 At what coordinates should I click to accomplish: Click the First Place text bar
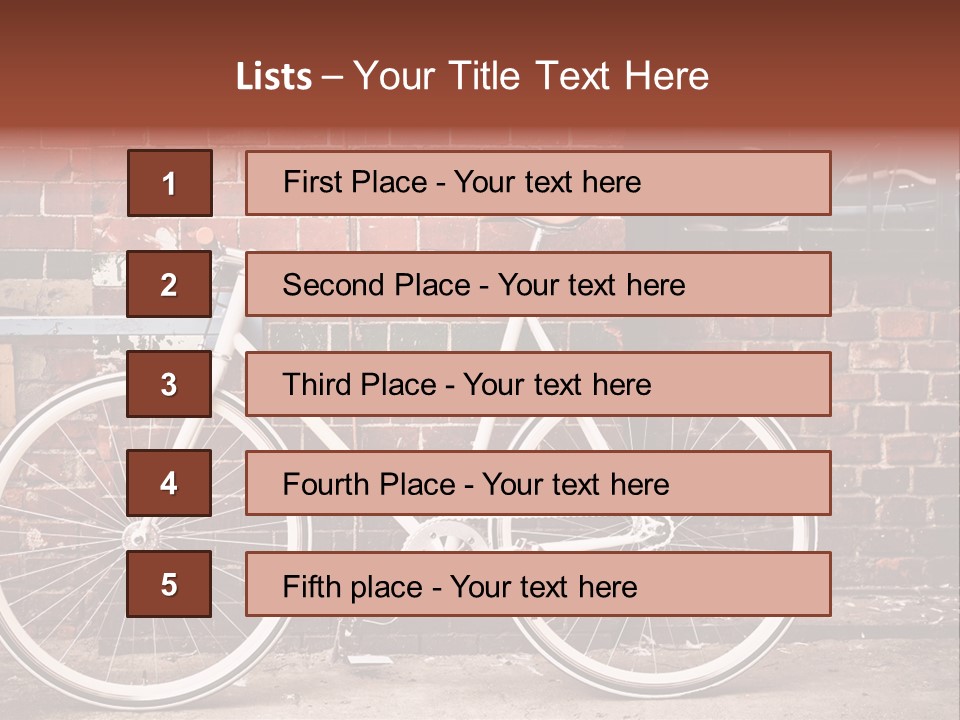coord(538,183)
